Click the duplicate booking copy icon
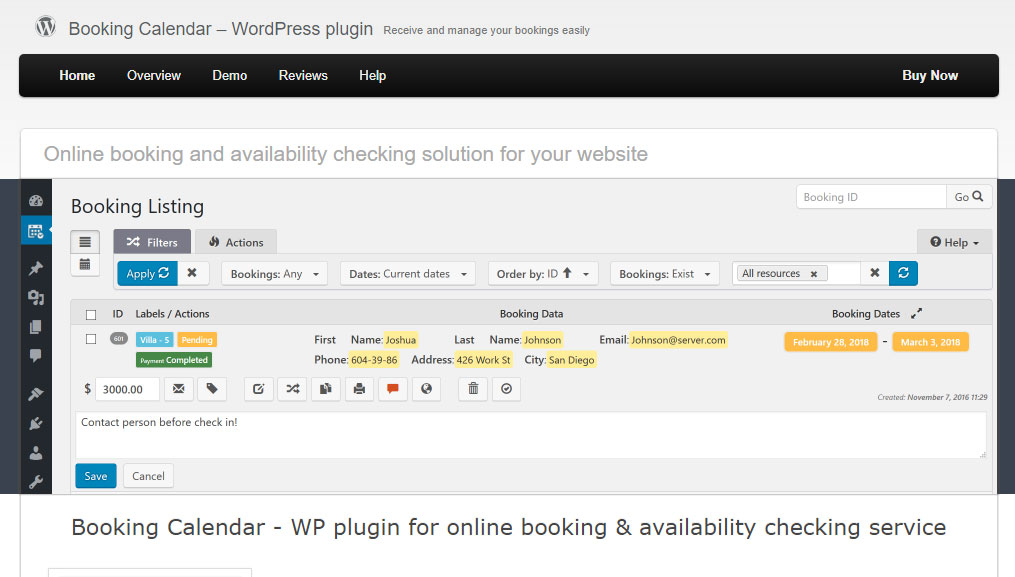1015x577 pixels. pos(325,389)
